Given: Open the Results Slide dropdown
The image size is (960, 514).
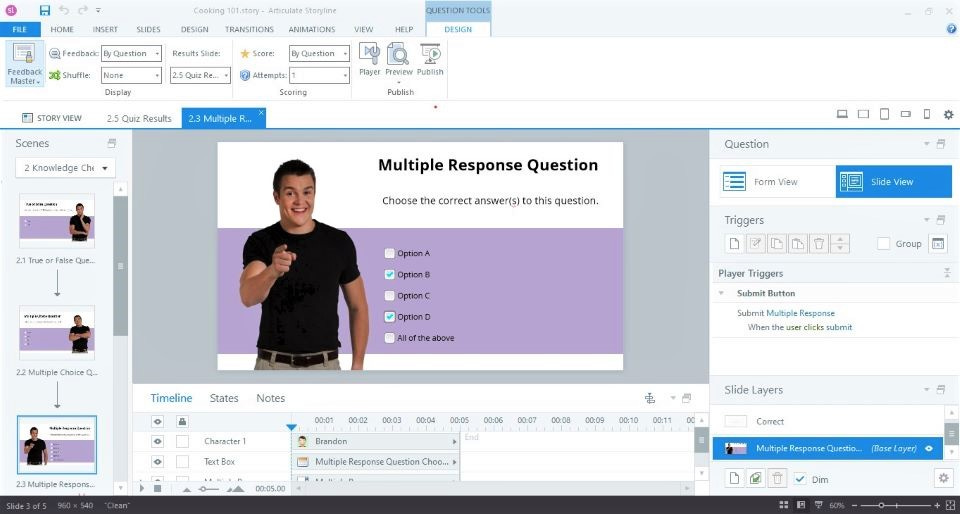Looking at the screenshot, I should pyautogui.click(x=200, y=75).
